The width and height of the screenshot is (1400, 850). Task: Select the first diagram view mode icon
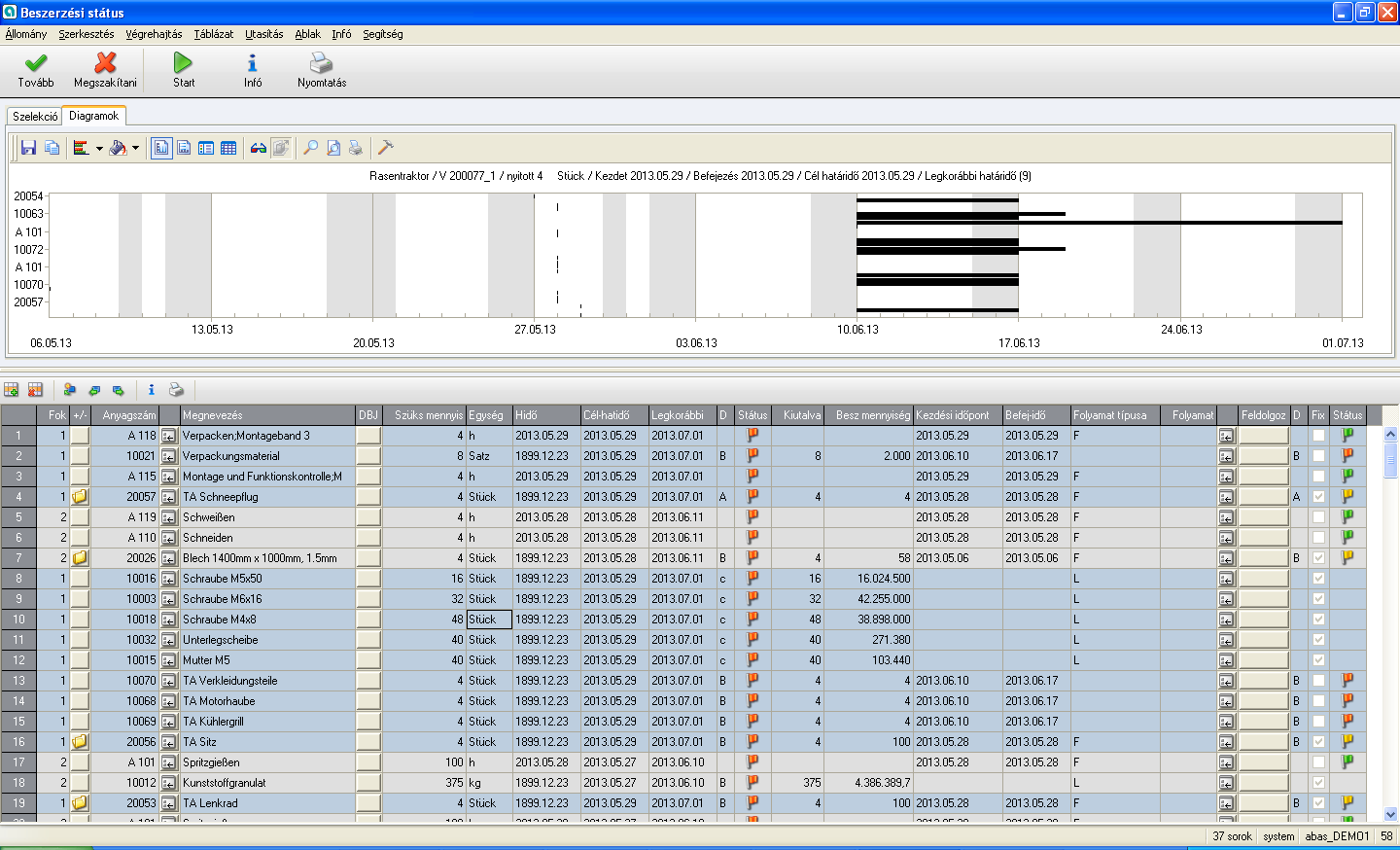tap(161, 148)
